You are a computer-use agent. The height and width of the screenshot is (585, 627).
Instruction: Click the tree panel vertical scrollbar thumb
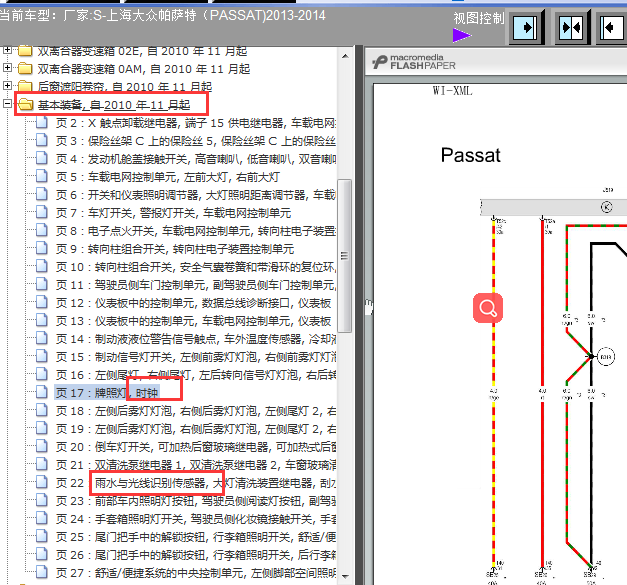pyautogui.click(x=344, y=256)
